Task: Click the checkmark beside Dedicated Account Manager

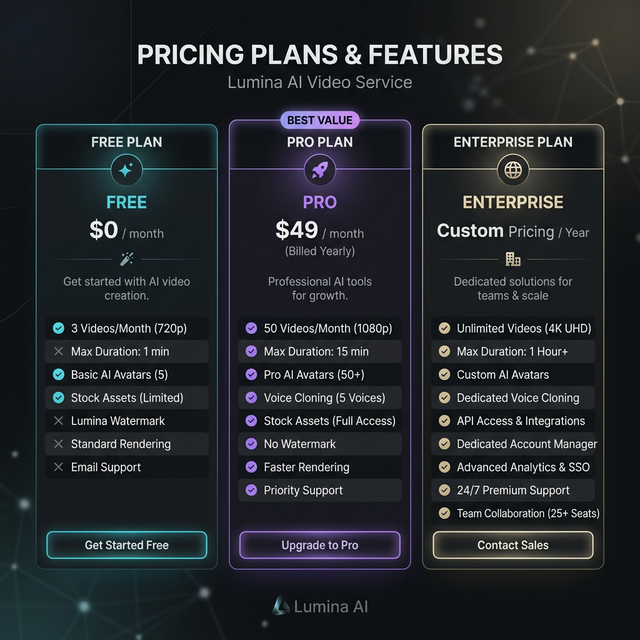Action: tap(444, 444)
